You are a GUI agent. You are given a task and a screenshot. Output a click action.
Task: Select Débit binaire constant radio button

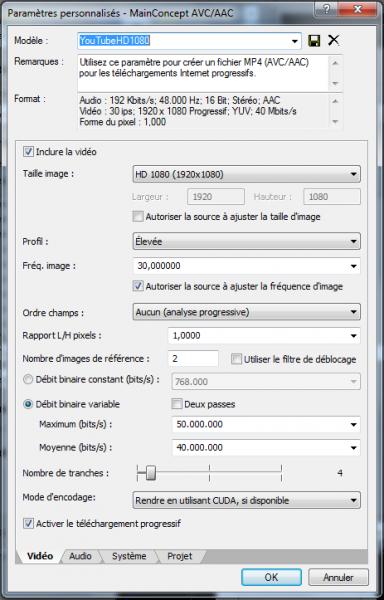[28, 380]
